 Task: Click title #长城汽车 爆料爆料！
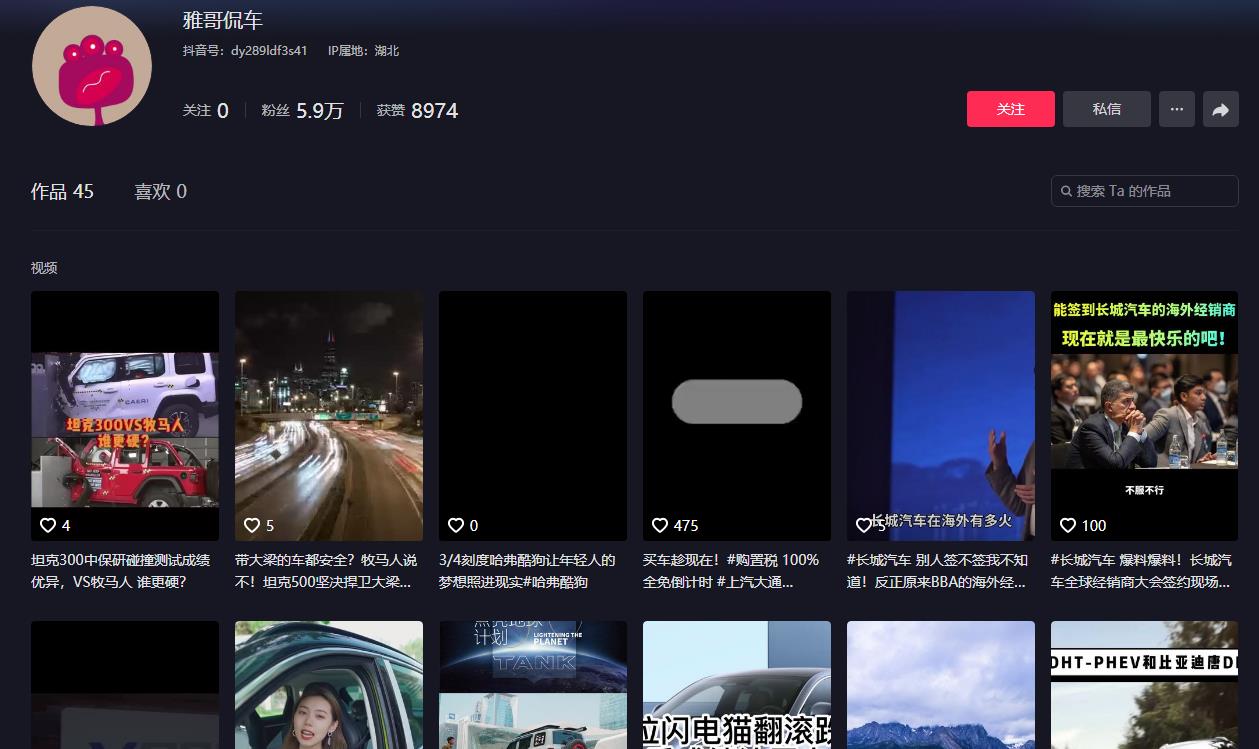[x=1142, y=571]
